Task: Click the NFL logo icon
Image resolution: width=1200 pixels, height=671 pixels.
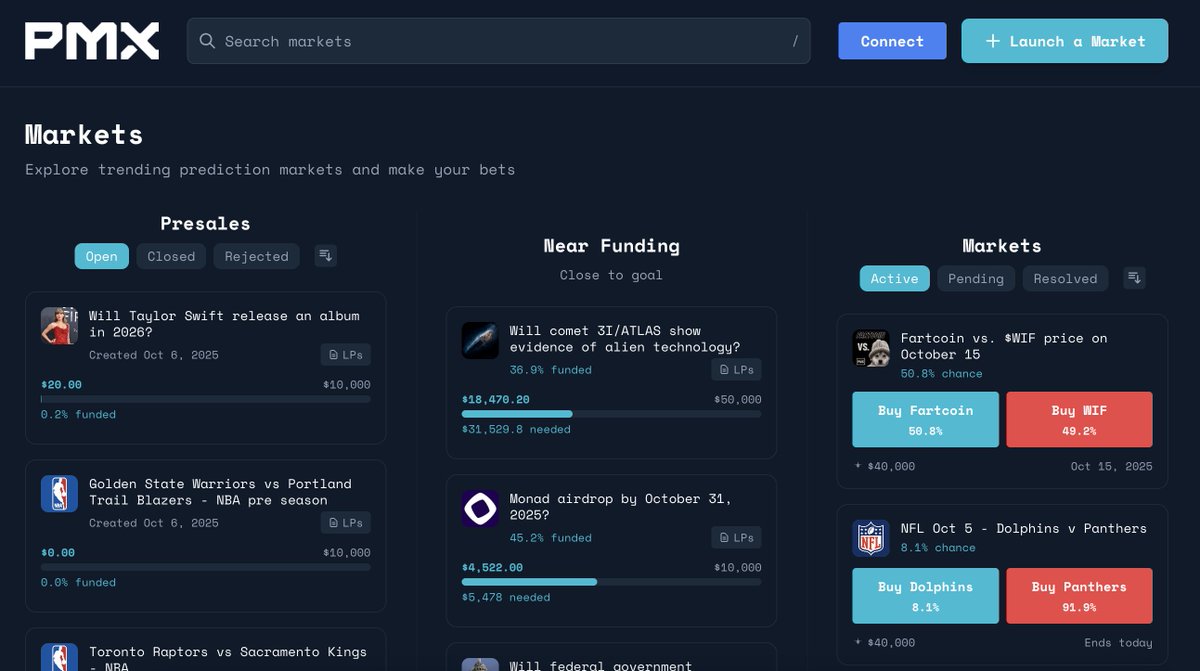Action: click(871, 538)
